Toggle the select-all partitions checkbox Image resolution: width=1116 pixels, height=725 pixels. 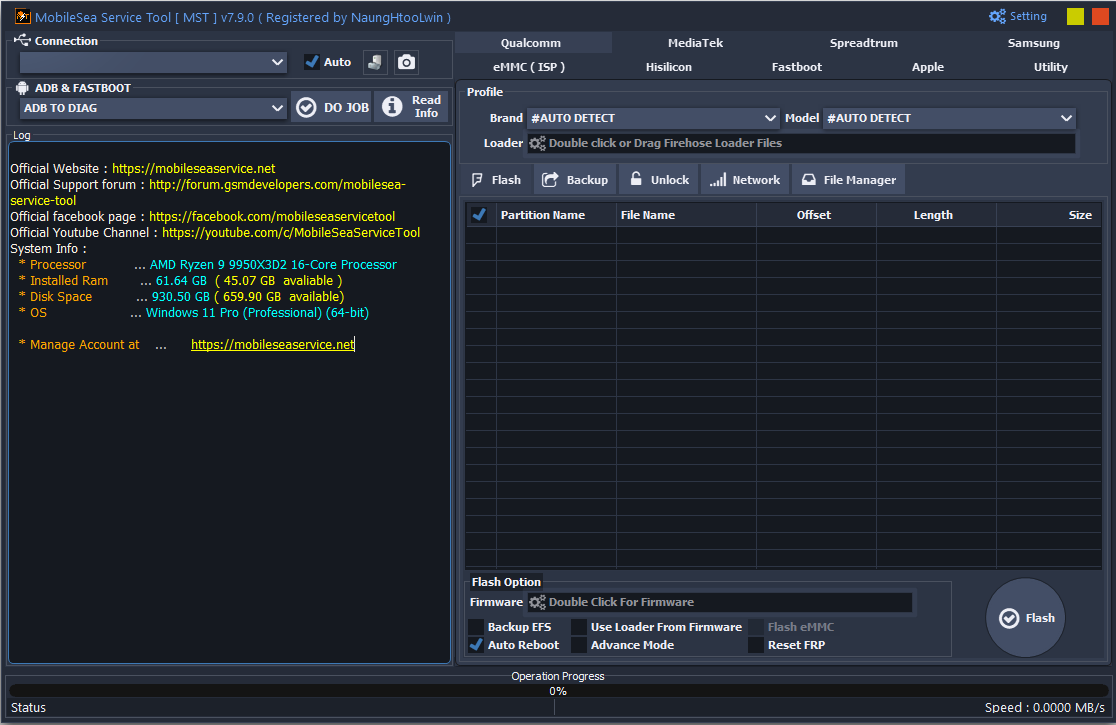pos(480,215)
